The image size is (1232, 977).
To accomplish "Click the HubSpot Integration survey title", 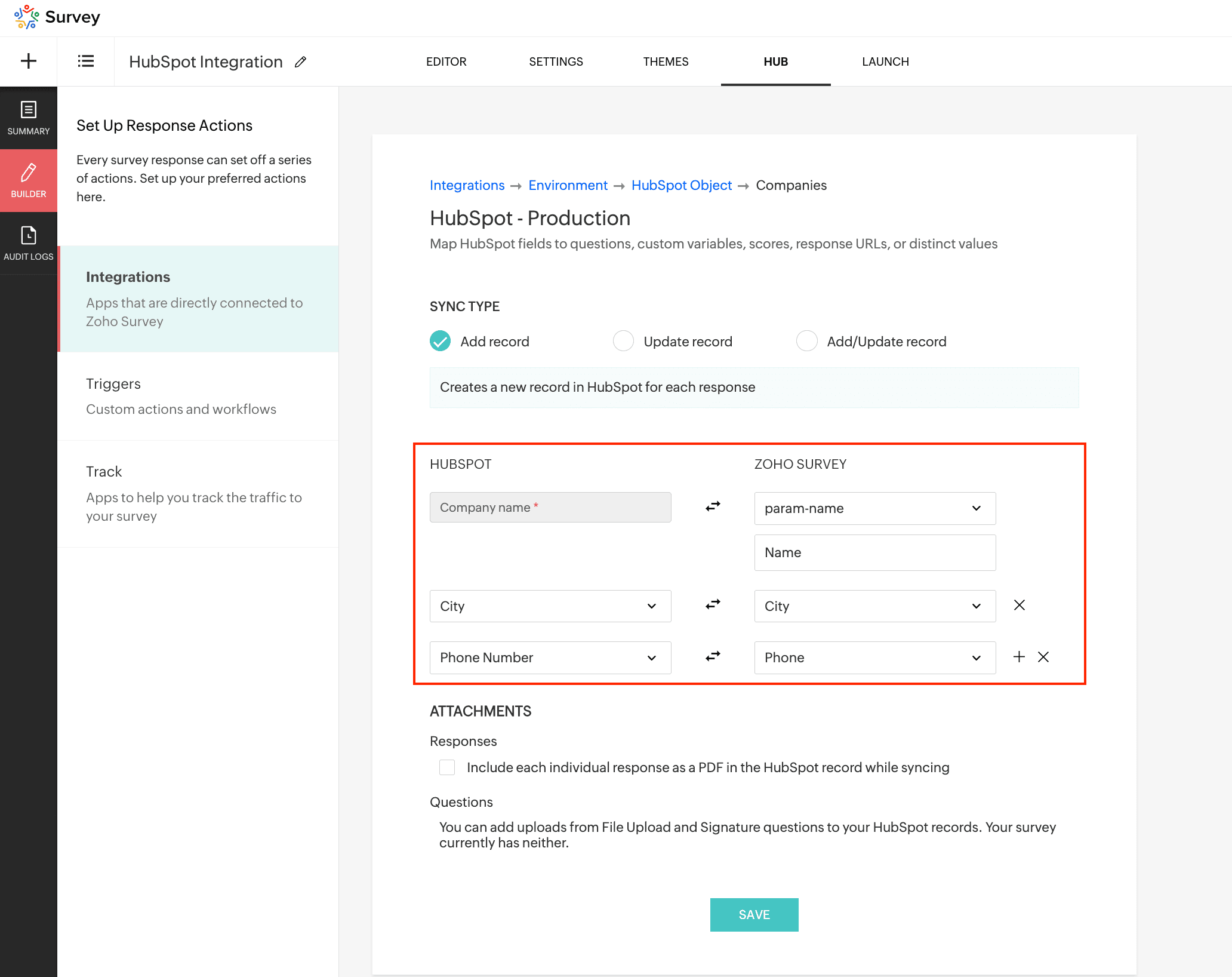I will (x=206, y=62).
